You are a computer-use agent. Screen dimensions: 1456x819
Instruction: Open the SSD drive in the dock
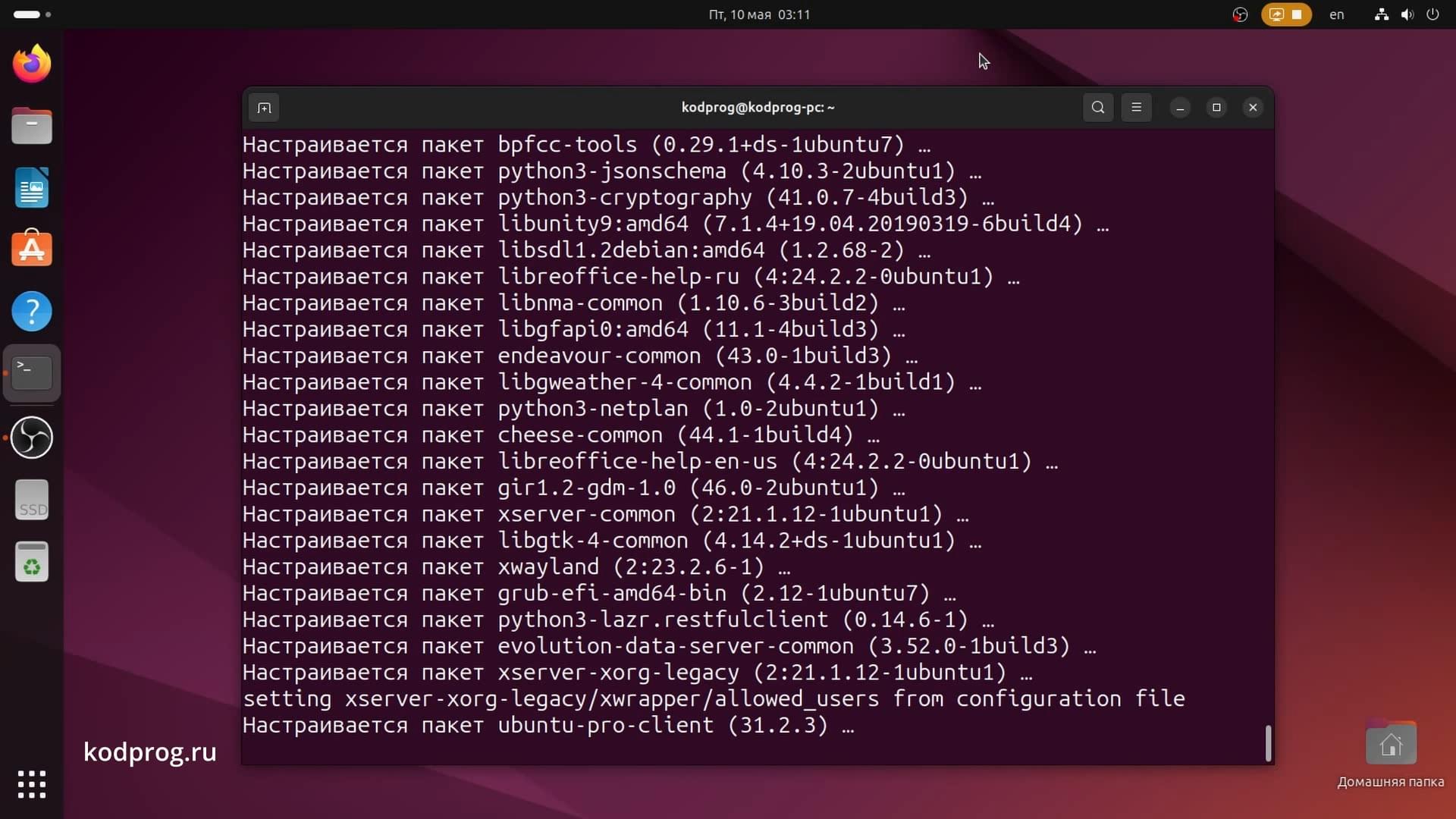pos(32,500)
